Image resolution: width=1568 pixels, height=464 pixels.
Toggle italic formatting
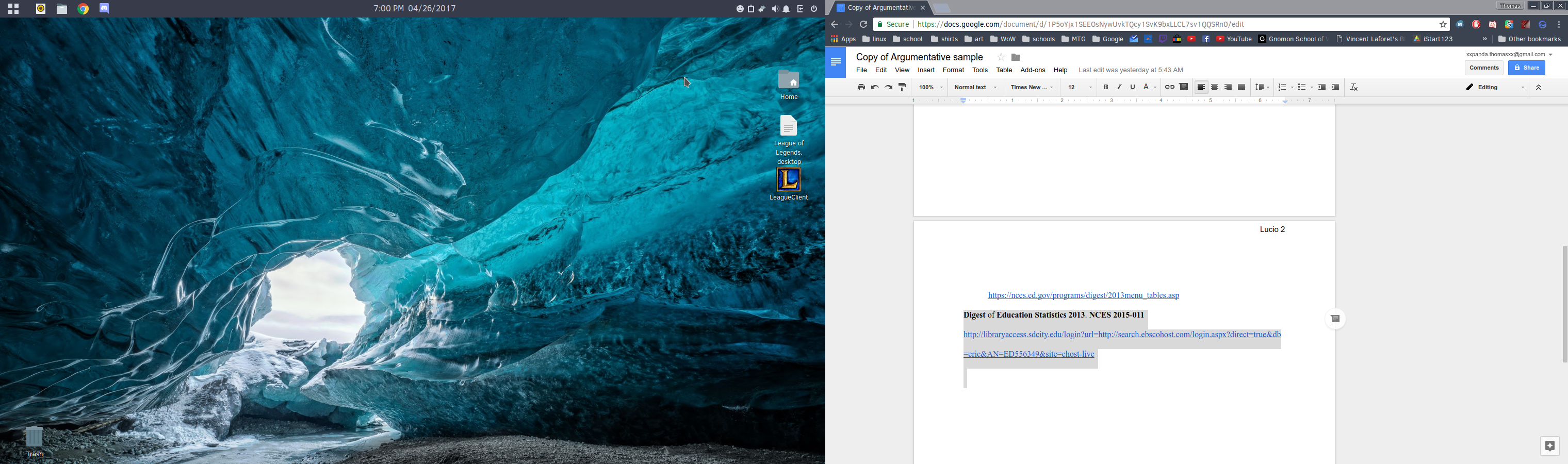pos(1119,87)
